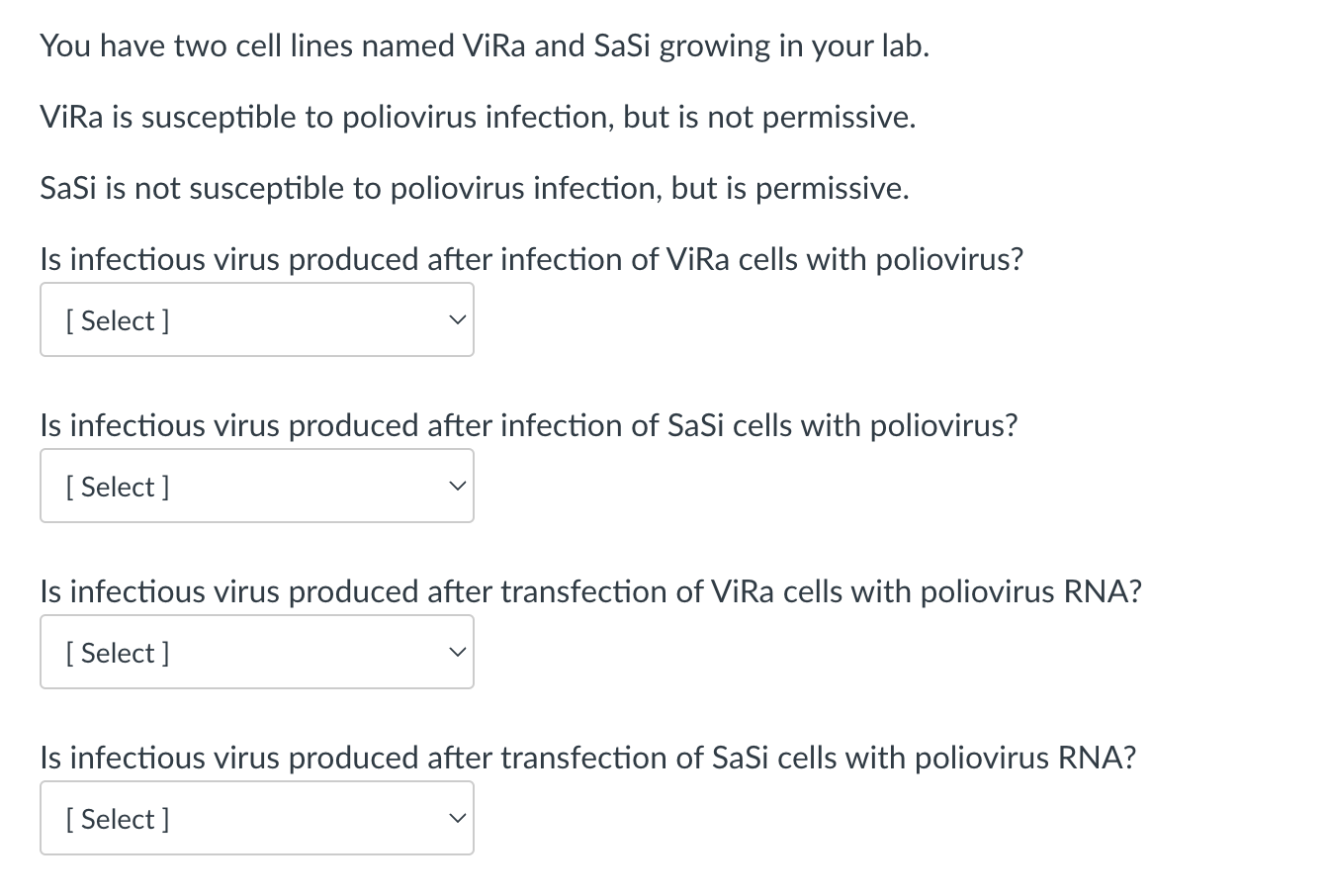Viewport: 1329px width, 896px height.
Task: Click the chevron on the first Select box
Action: pos(457,318)
